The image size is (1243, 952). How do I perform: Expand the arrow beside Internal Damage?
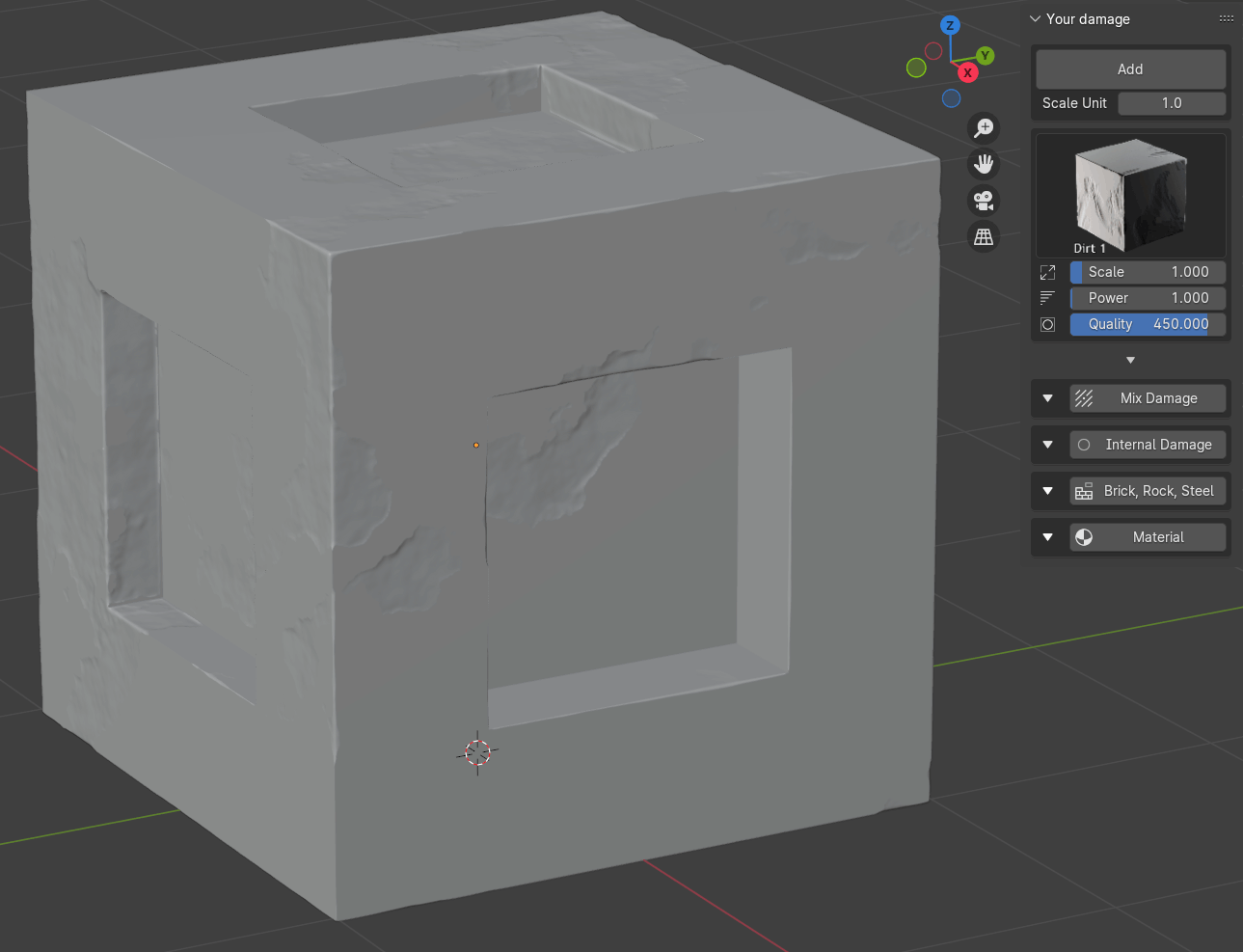click(x=1048, y=445)
